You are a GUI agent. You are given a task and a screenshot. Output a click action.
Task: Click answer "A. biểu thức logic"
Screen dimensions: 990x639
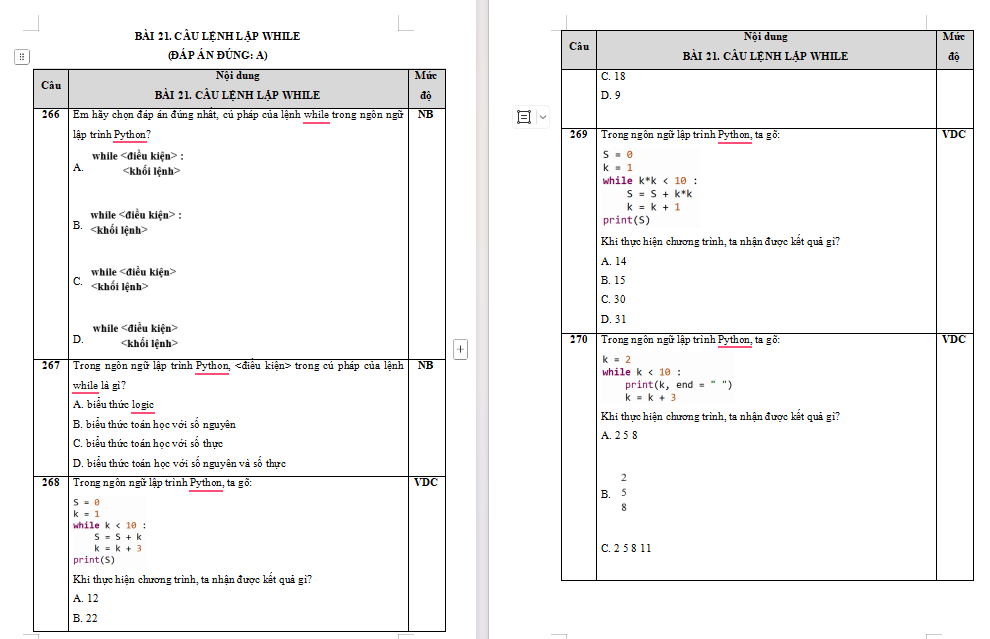113,405
